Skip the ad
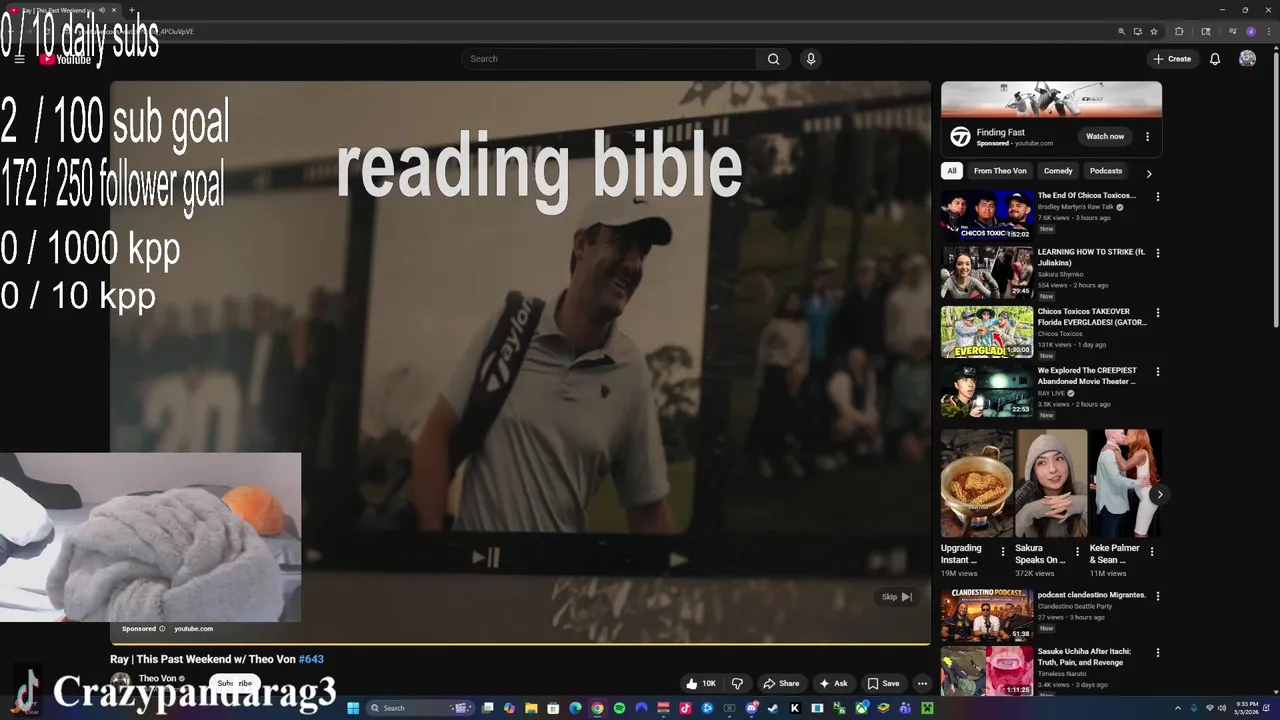The width and height of the screenshot is (1280, 720). pos(897,597)
